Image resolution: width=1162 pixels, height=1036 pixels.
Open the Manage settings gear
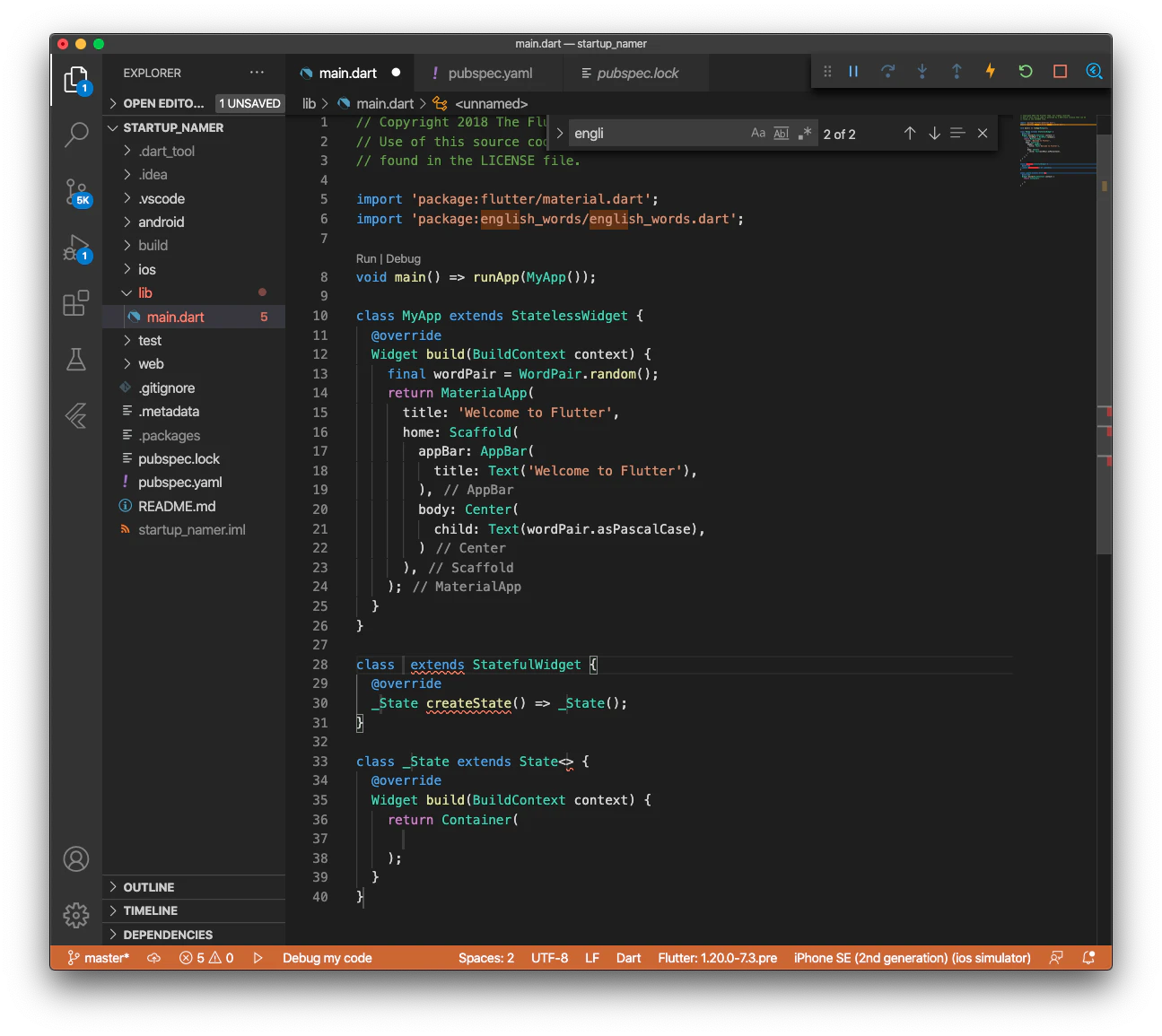[76, 915]
